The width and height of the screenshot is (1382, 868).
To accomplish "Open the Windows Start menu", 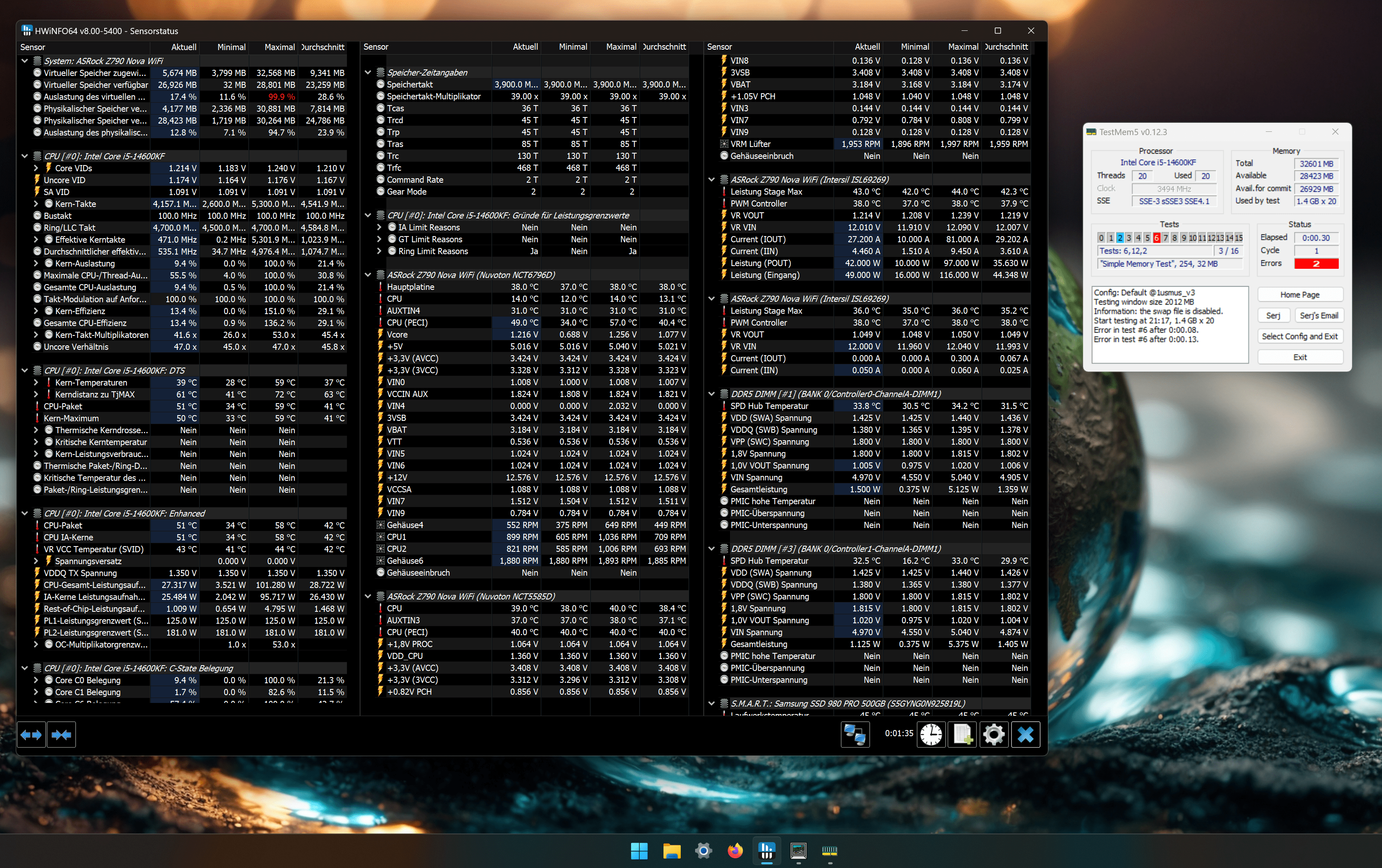I will point(639,851).
